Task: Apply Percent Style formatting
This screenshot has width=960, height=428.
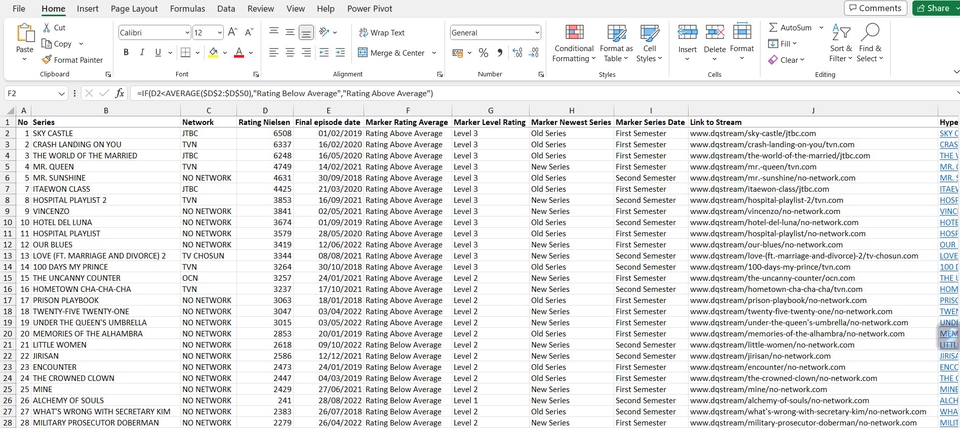Action: click(483, 53)
